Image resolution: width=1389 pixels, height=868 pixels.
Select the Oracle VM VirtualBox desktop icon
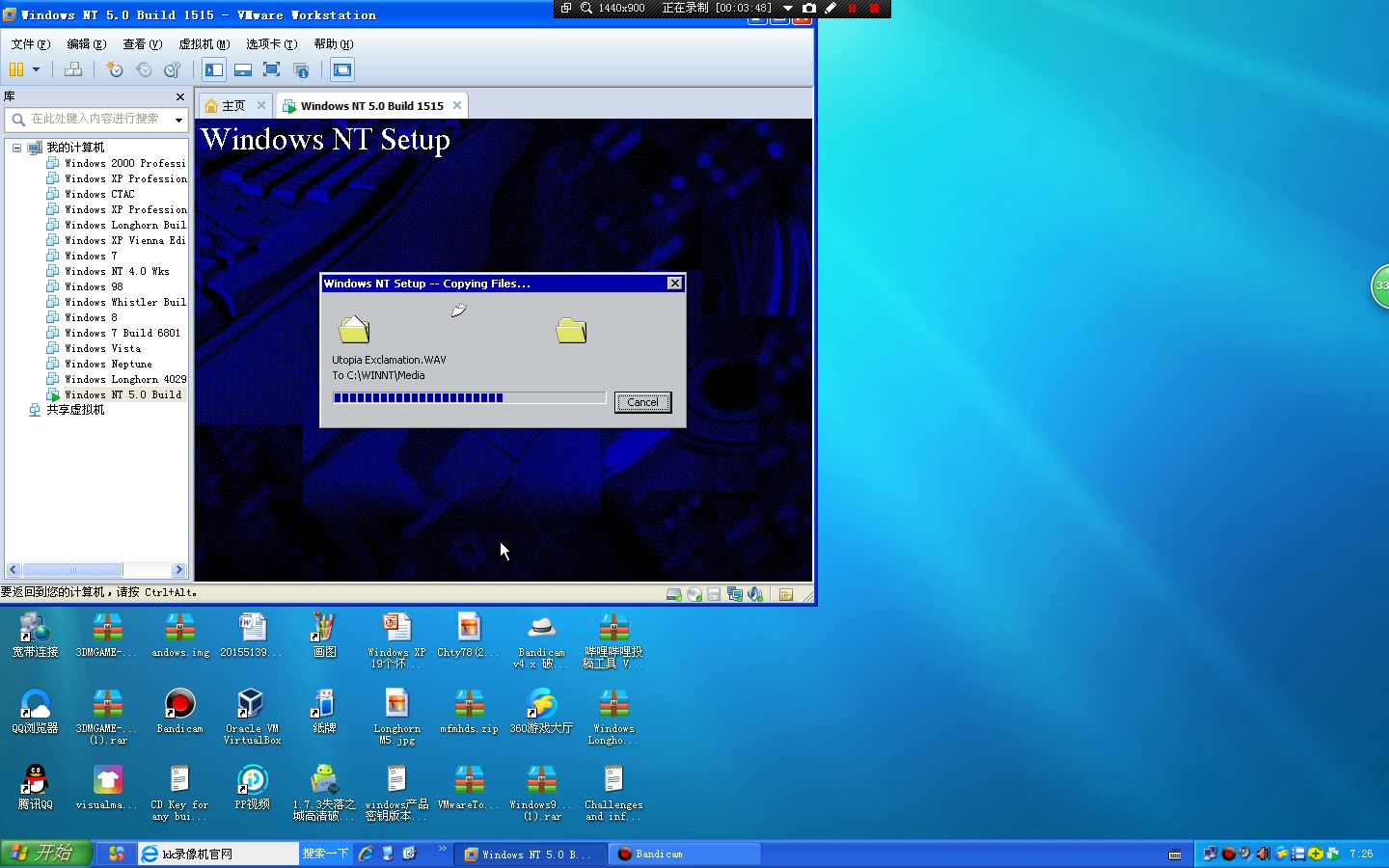(252, 718)
